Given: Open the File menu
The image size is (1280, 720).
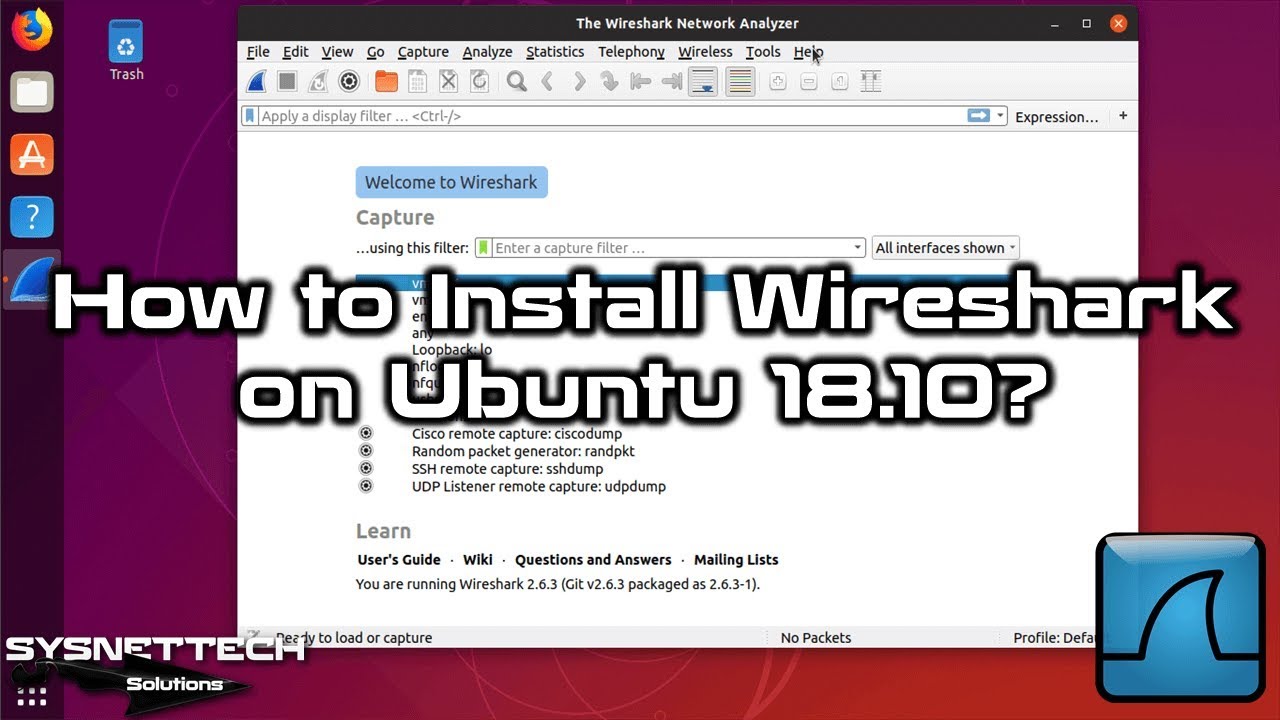Looking at the screenshot, I should pos(258,52).
